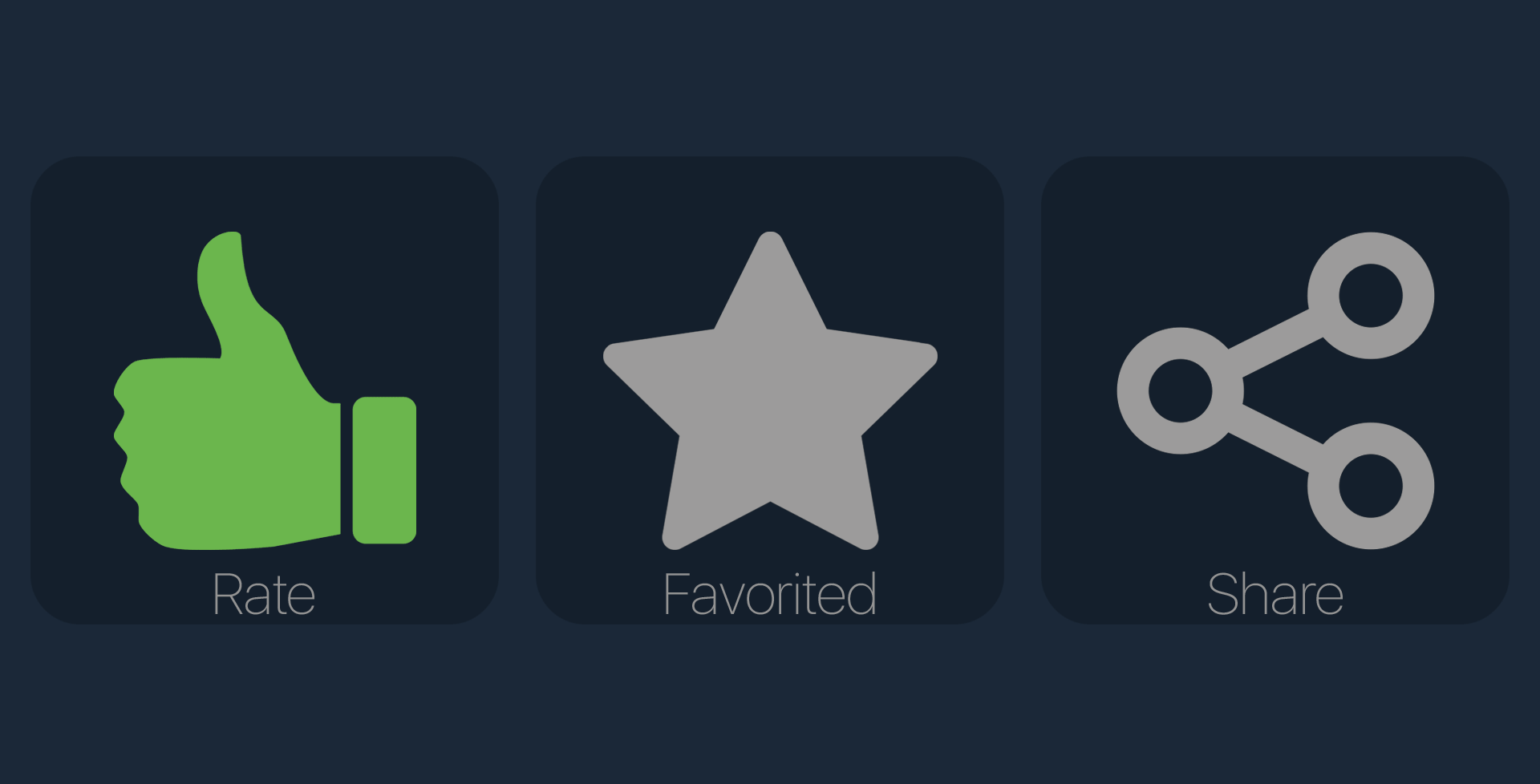Click the share network icon
Image resolution: width=1540 pixels, height=784 pixels.
tap(1275, 390)
